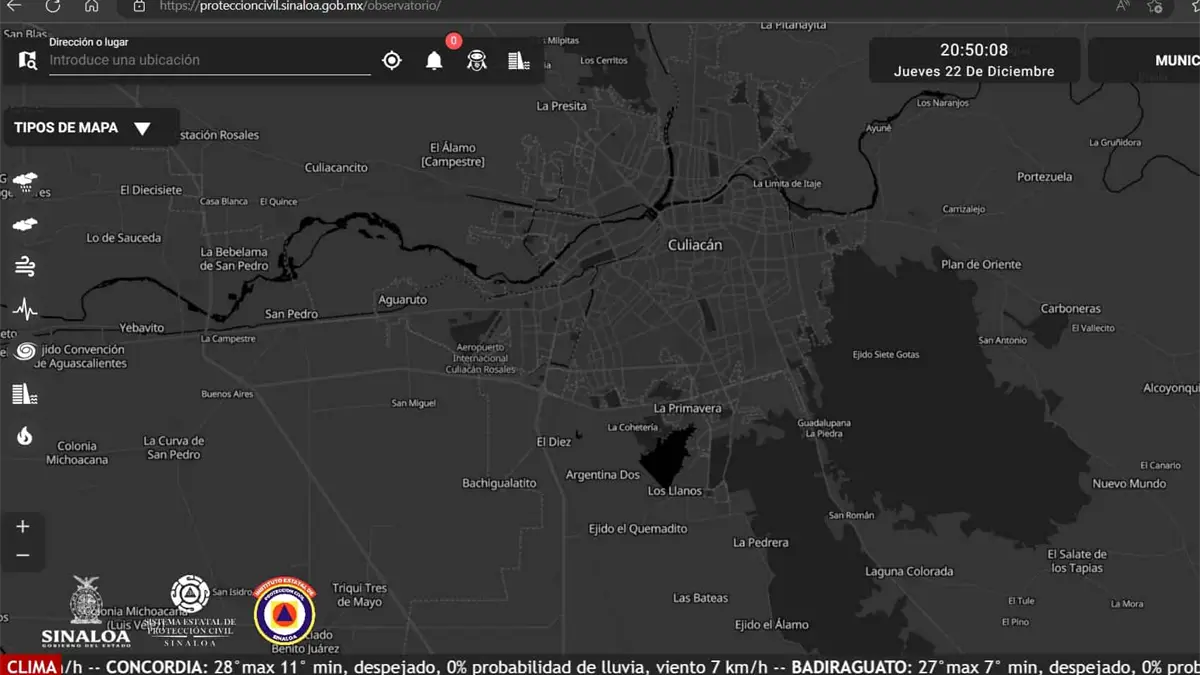1200x675 pixels.
Task: Click the location search input field
Action: pos(210,60)
